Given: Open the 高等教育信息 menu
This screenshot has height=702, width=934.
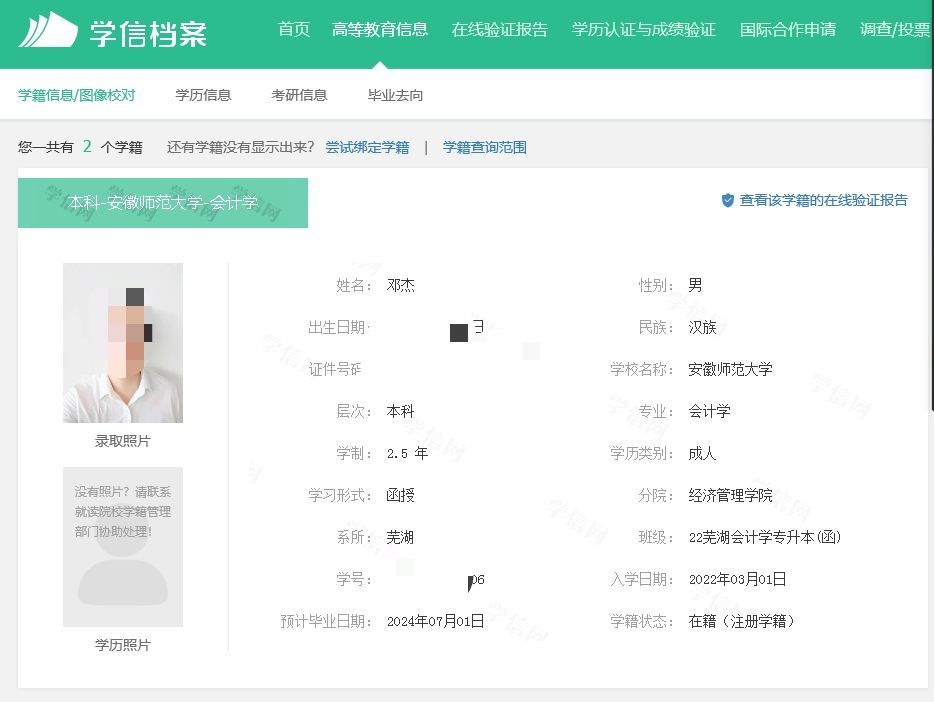Looking at the screenshot, I should click(379, 30).
